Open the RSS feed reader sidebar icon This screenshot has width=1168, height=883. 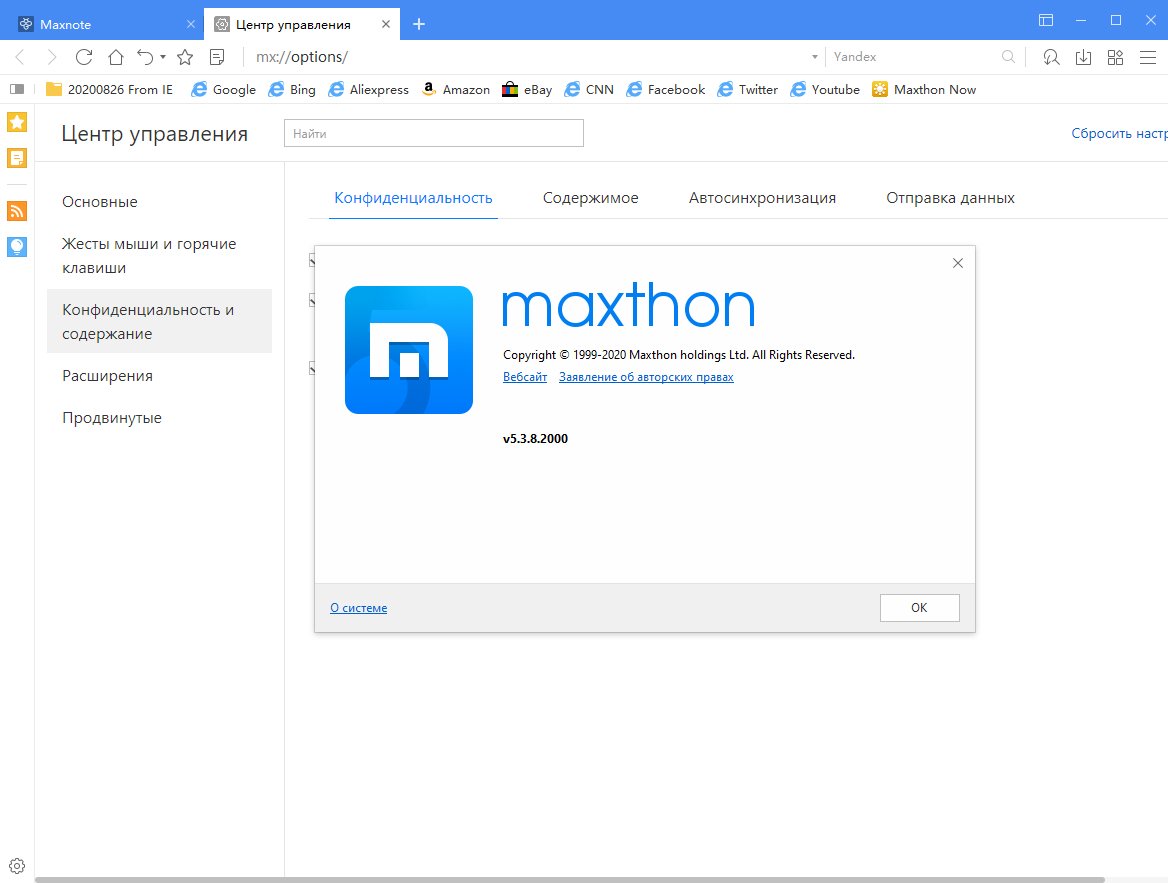click(17, 211)
